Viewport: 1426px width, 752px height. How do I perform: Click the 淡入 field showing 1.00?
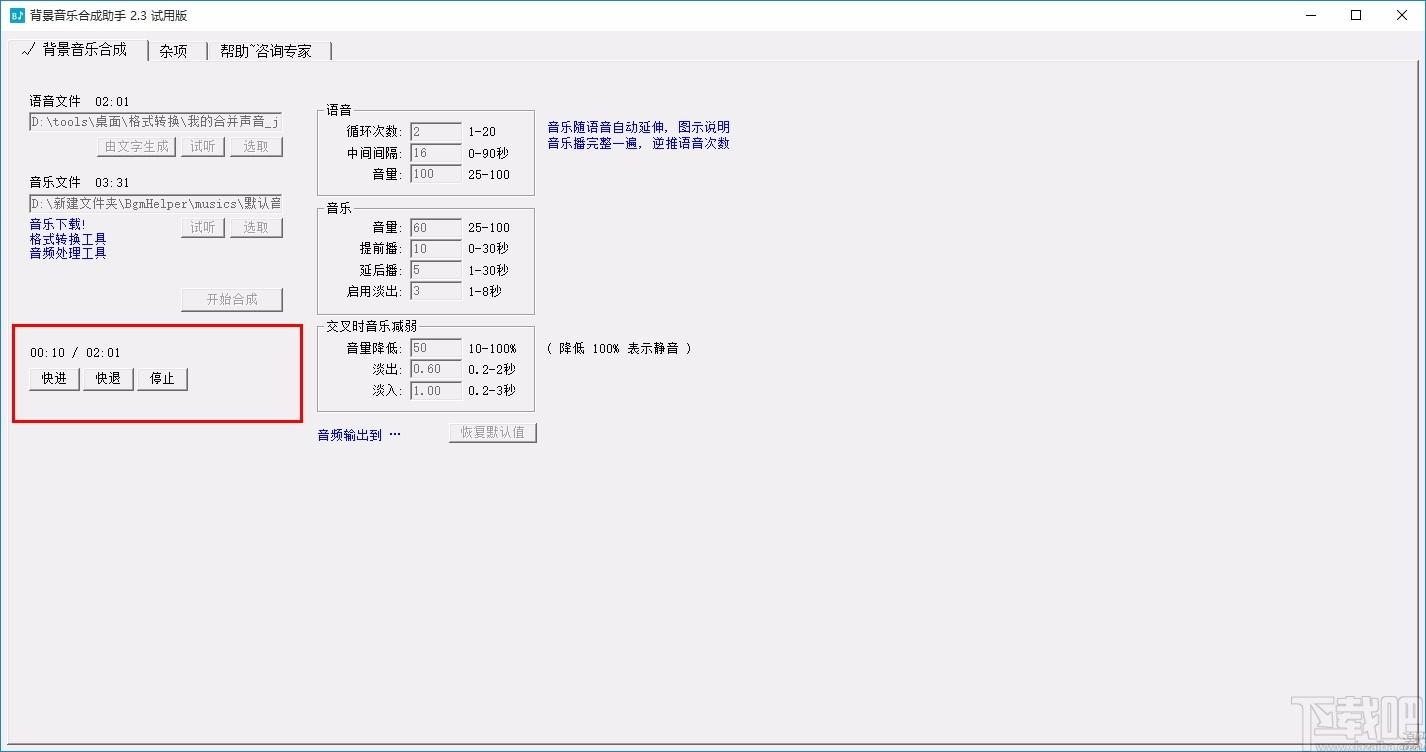pos(435,390)
